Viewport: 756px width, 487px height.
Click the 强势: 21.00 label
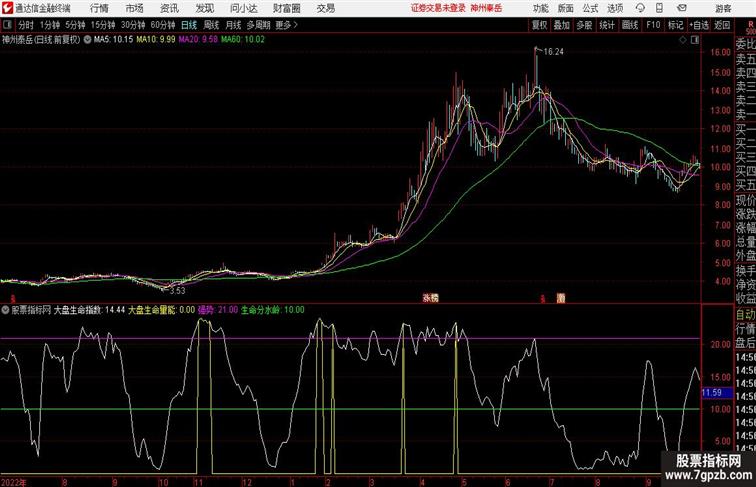[218, 310]
